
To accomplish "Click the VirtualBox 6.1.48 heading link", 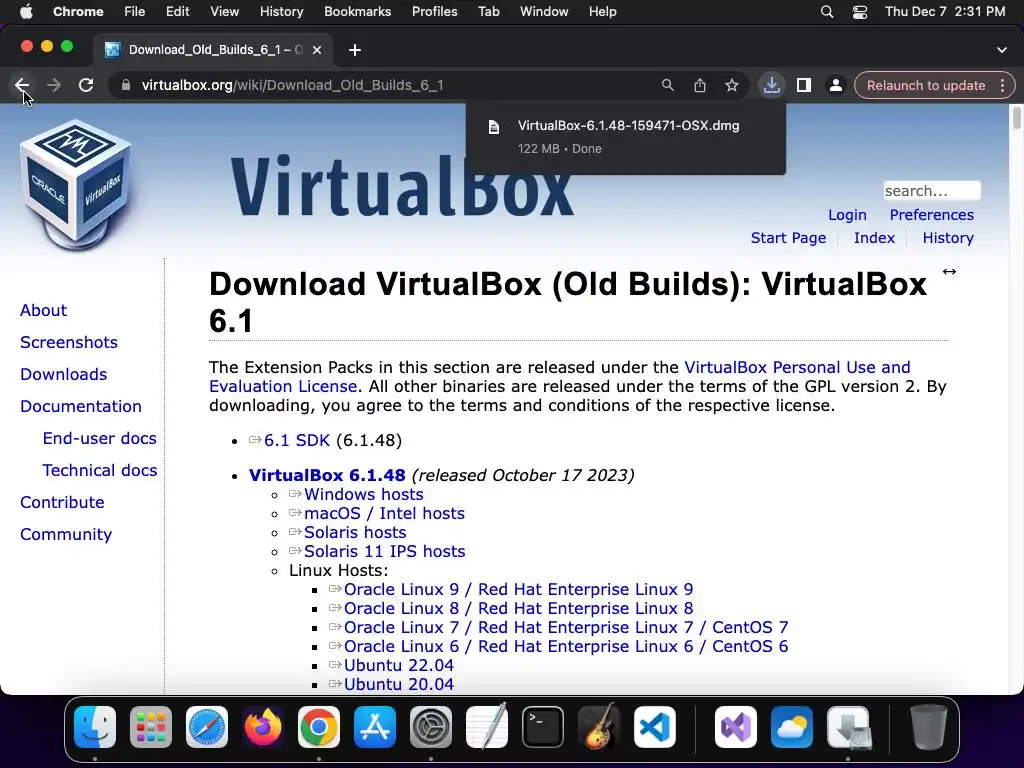I will tap(327, 475).
